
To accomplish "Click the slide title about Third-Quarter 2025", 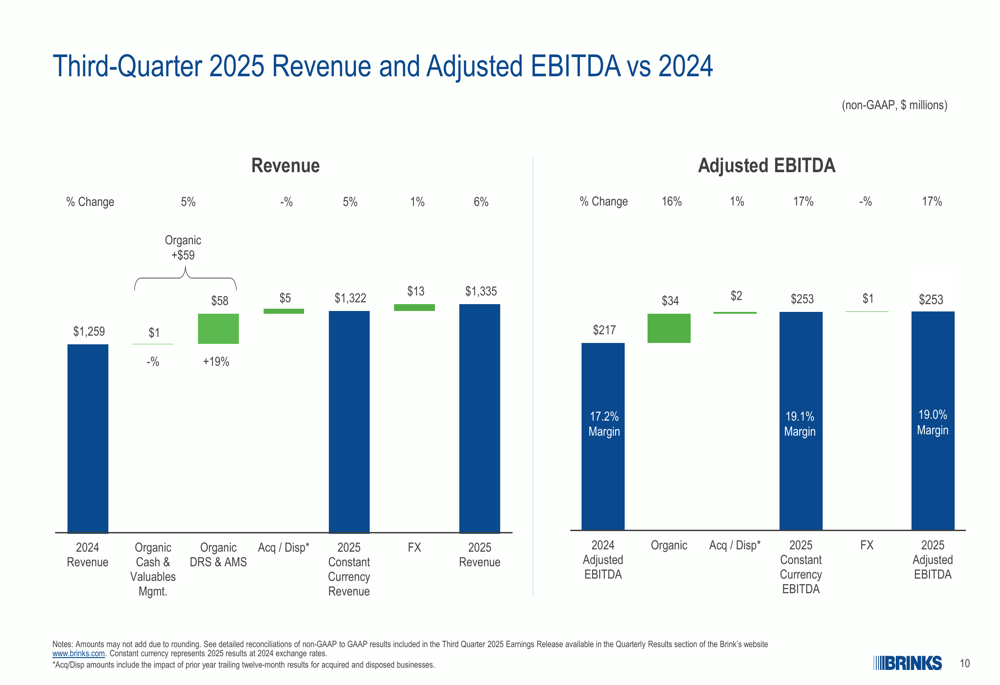I will tap(382, 66).
